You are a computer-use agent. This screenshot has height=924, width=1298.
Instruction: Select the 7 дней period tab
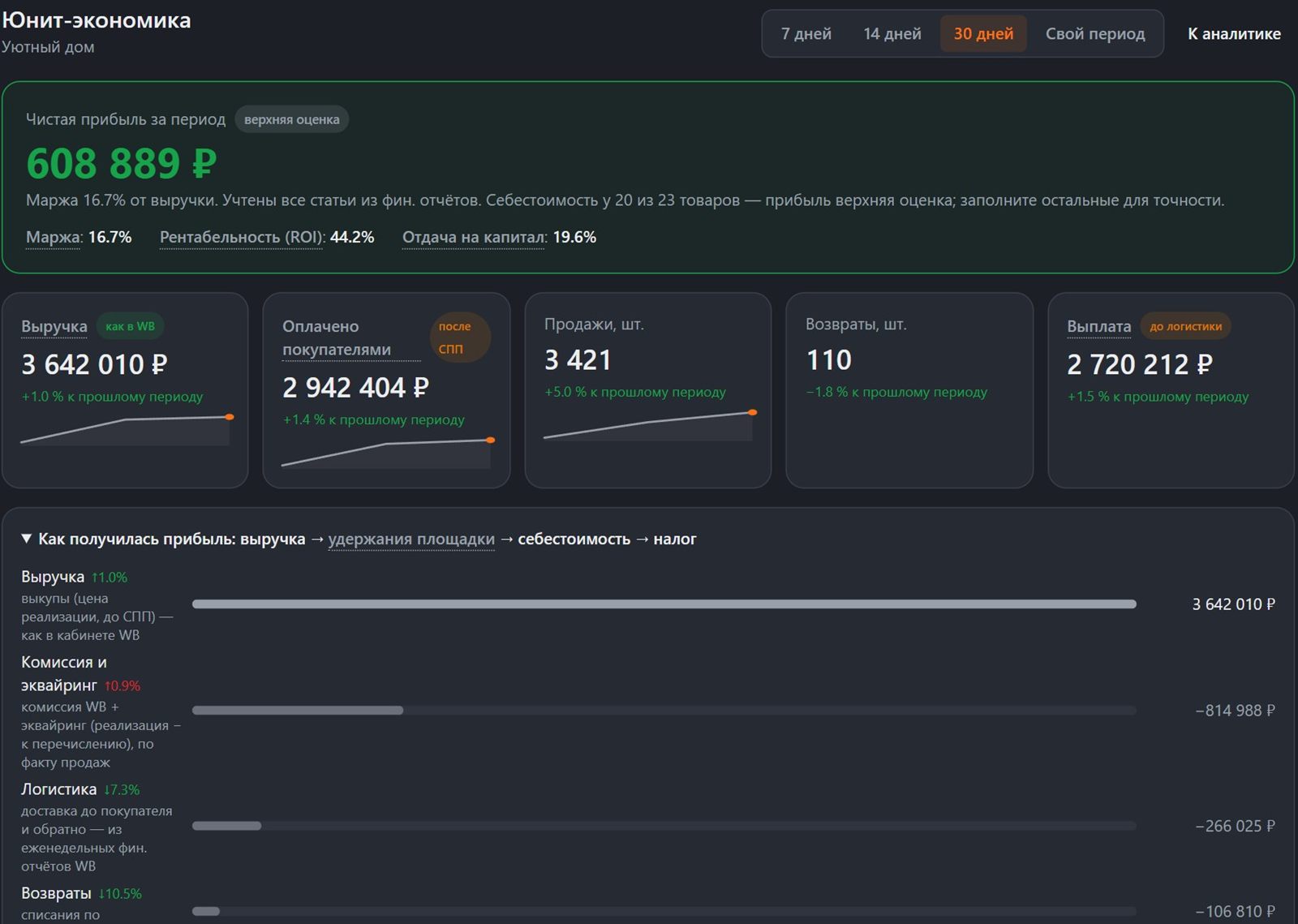(x=806, y=34)
